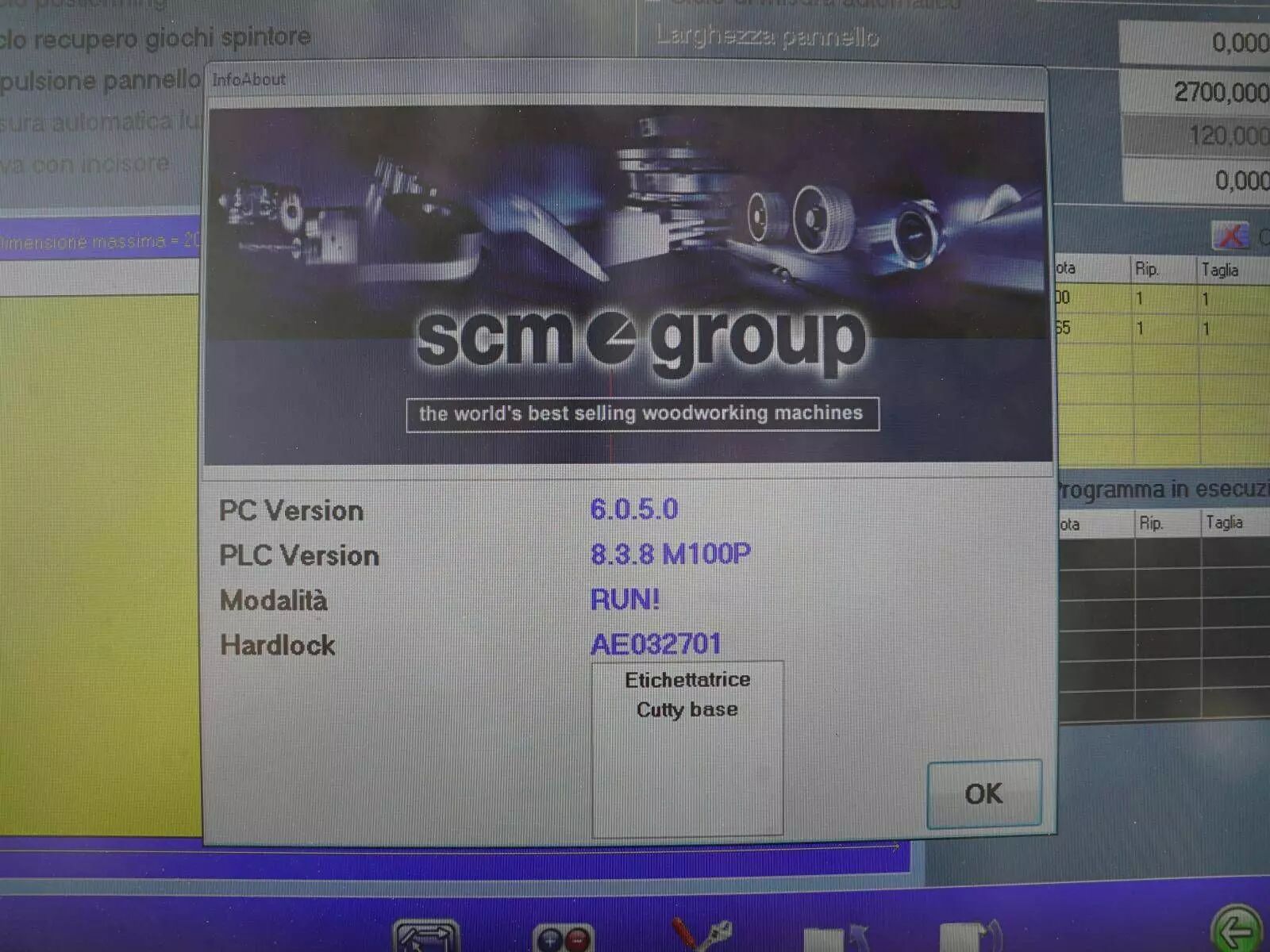Click the Etichettatrice Cutty base options box
This screenshot has width=1270, height=952.
point(687,748)
